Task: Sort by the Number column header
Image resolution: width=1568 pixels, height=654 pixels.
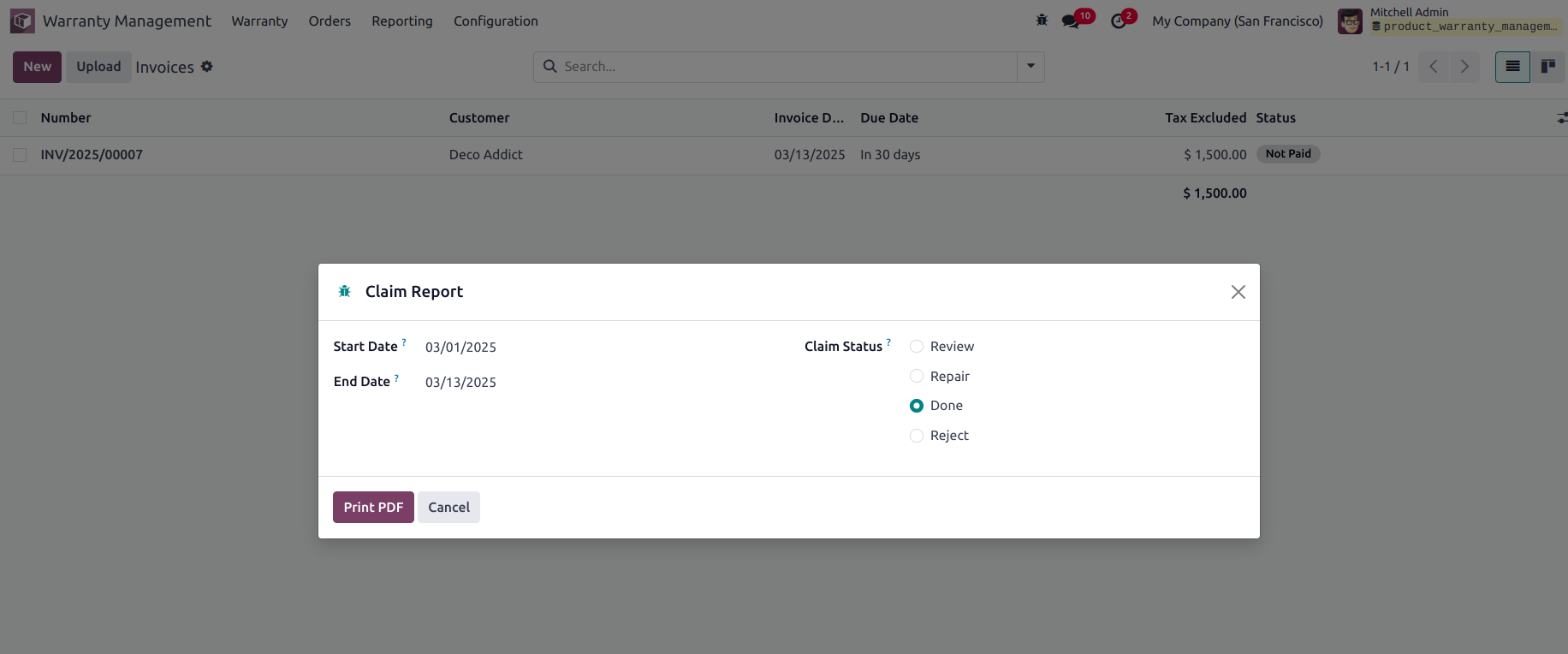Action: (66, 118)
